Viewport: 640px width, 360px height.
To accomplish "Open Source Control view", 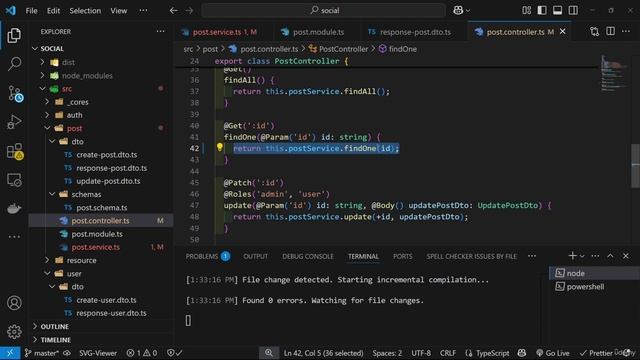I will (x=15, y=93).
